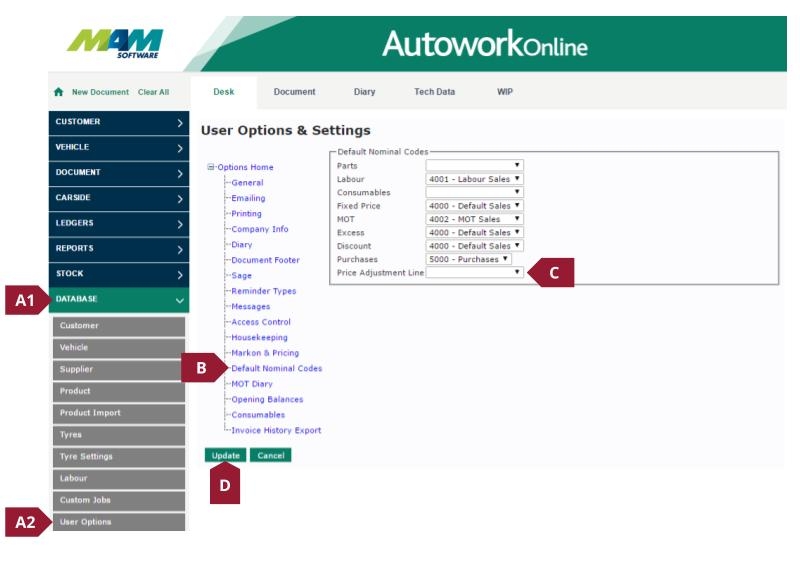Select Default Nominal Codes in options tree
This screenshot has height=562, width=800.
point(276,368)
